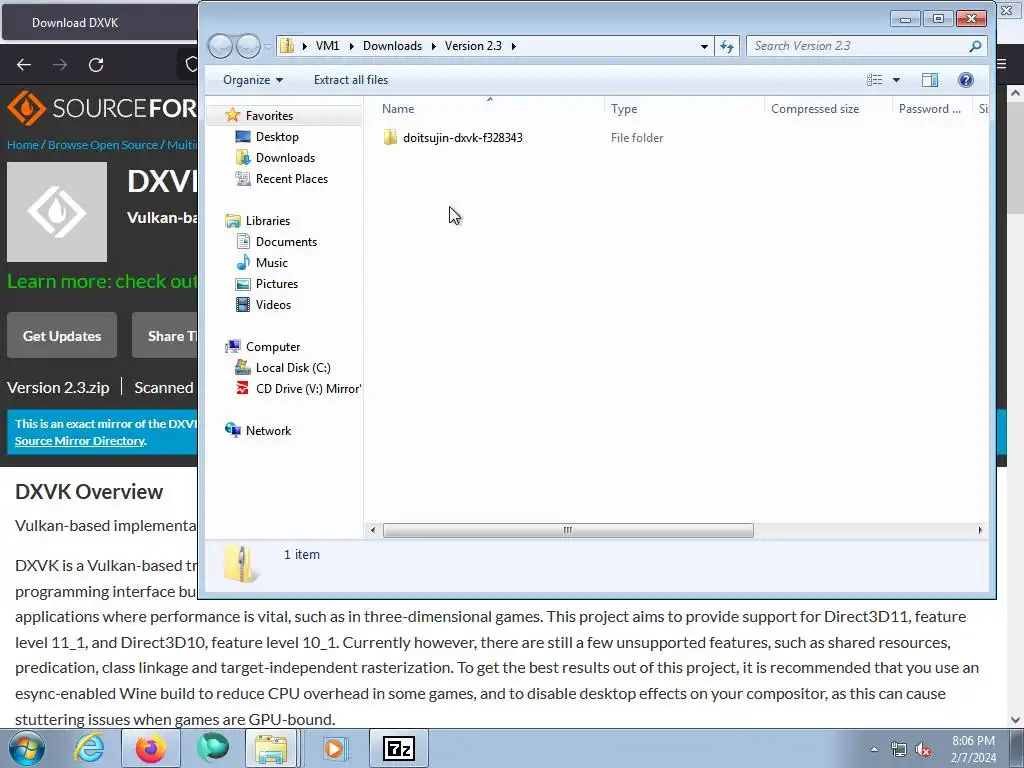Open the Pictures library
The image size is (1024, 768).
tap(277, 283)
